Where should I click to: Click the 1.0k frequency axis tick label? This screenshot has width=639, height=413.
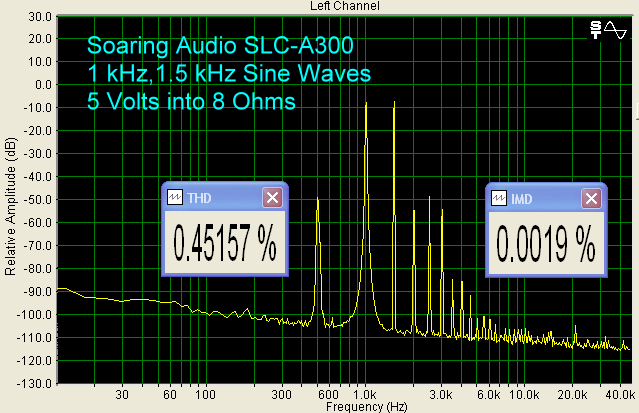pyautogui.click(x=365, y=395)
